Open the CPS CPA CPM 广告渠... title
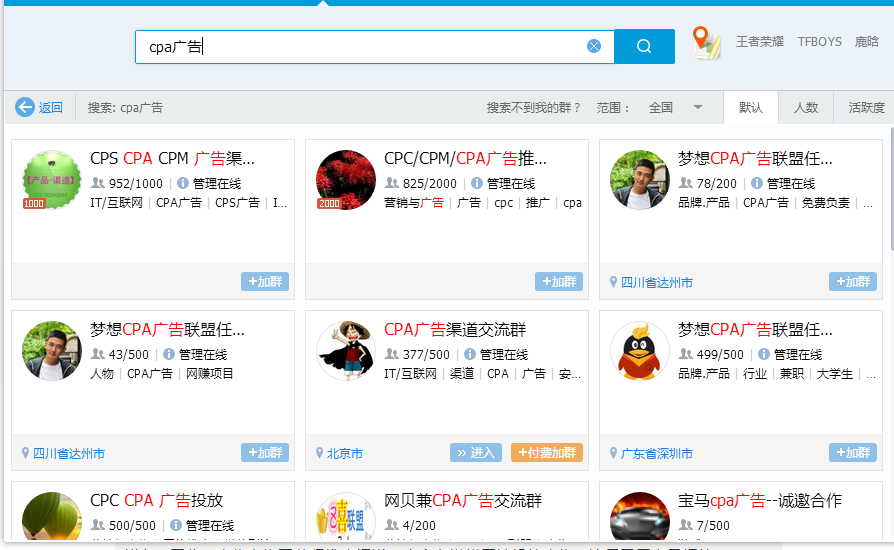 coord(172,158)
